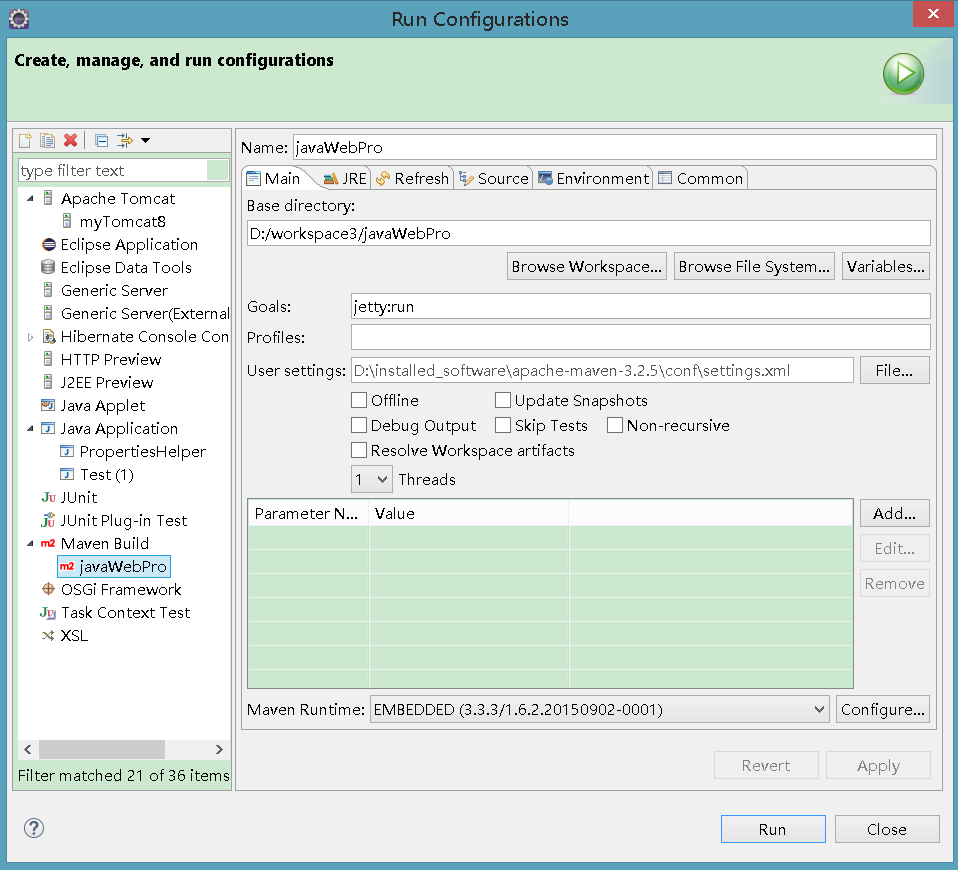Select Java Application category
Image resolution: width=958 pixels, height=870 pixels.
119,429
